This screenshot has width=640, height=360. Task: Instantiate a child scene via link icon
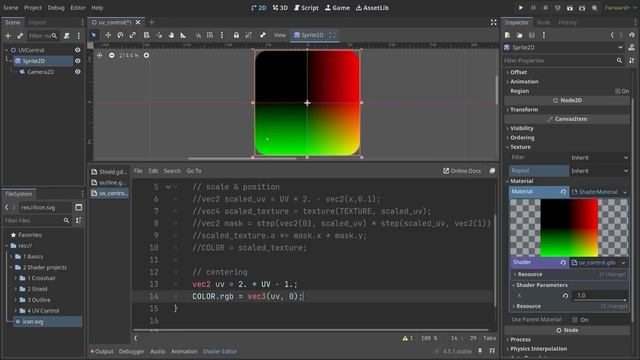(20, 36)
